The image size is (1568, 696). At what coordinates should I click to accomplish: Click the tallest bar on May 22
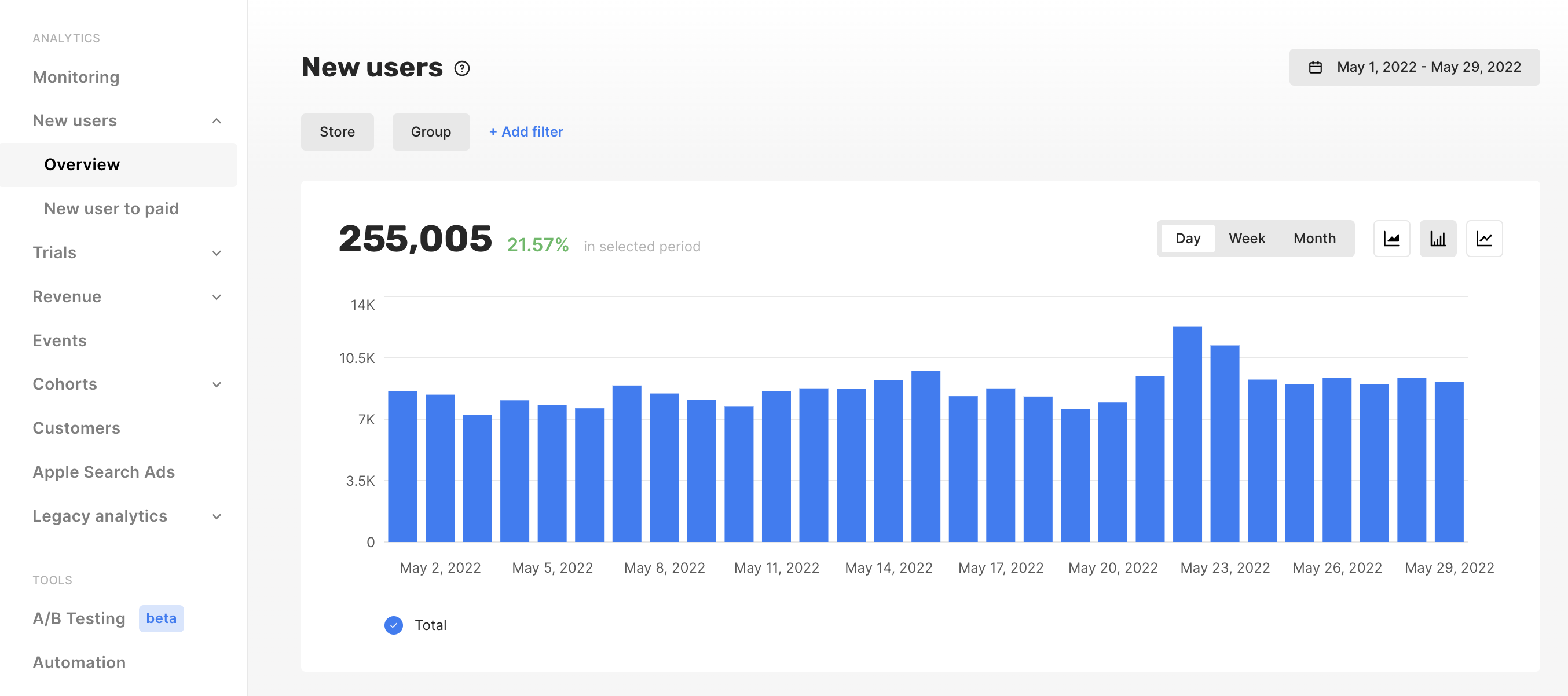(1187, 434)
